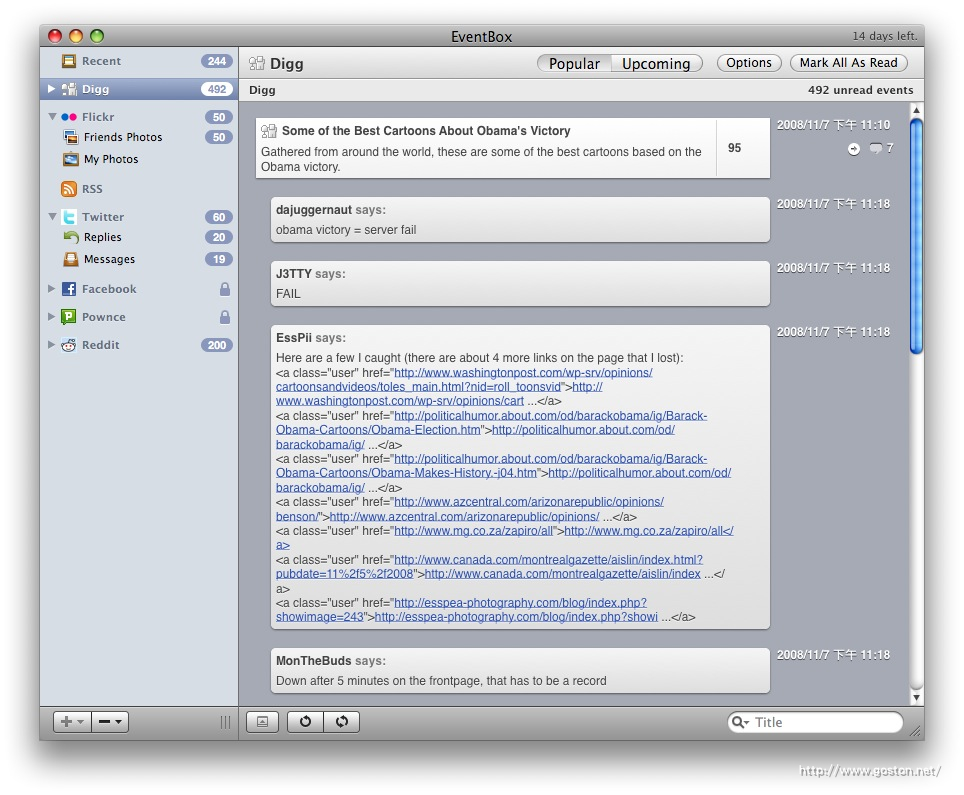Click the Digg icon beside cartoon story title
964x795 pixels.
click(x=269, y=131)
